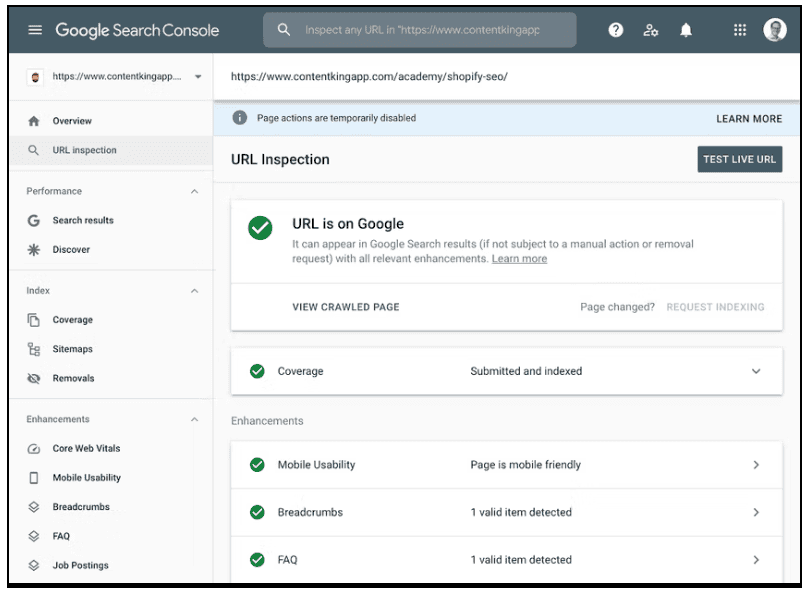Click the Coverage pages icon
This screenshot has width=810, height=595.
(34, 320)
